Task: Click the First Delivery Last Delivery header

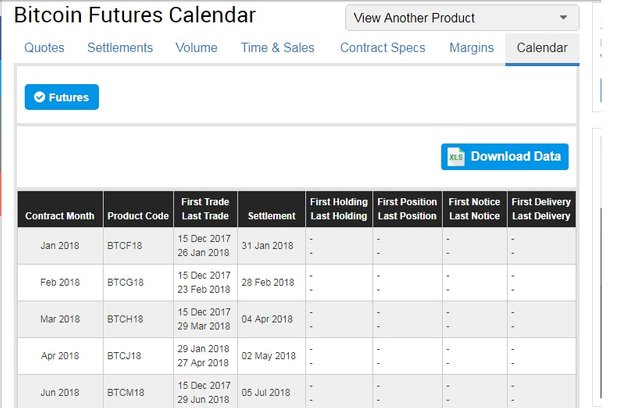Action: [541, 209]
